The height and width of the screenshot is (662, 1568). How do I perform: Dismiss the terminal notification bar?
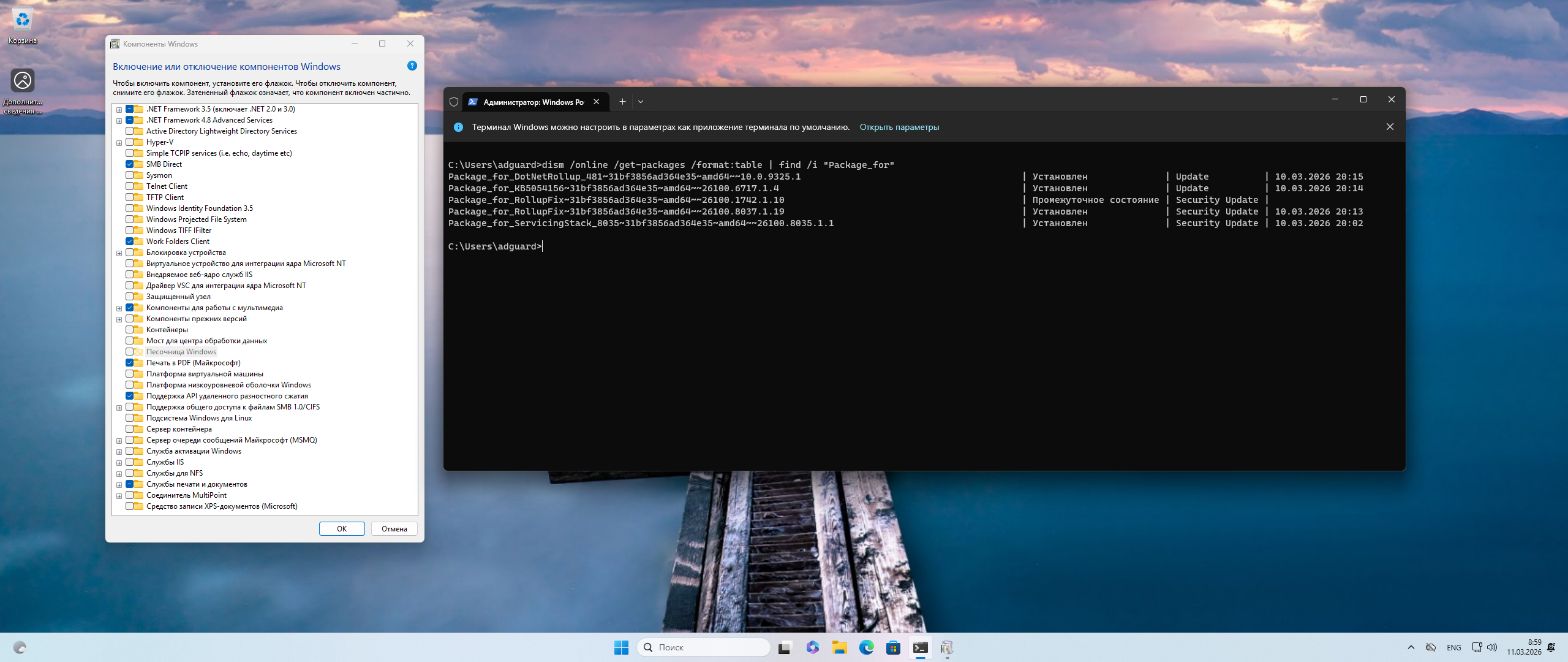tap(1390, 127)
